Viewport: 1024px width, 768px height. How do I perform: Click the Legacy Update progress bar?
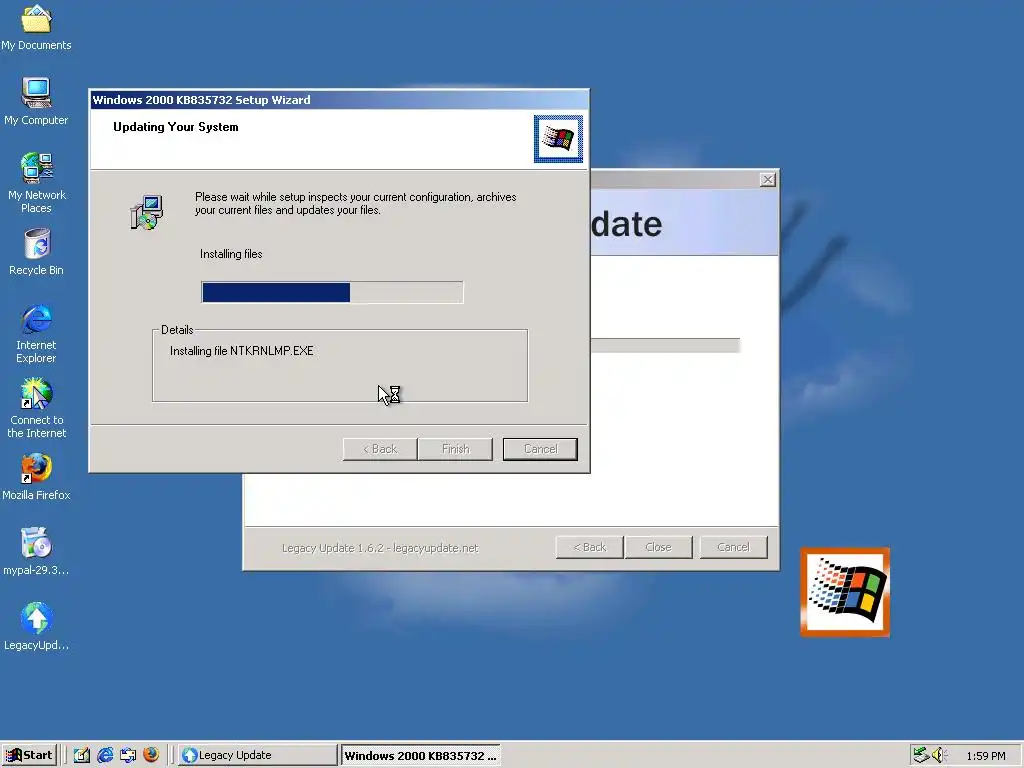pyautogui.click(x=665, y=345)
